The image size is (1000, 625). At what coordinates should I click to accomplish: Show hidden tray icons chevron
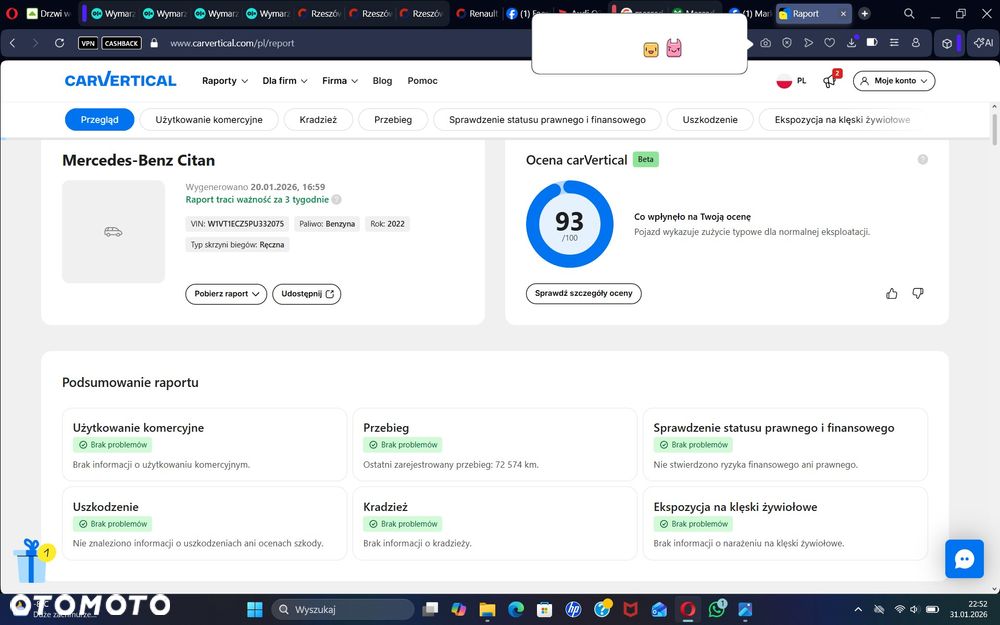(x=858, y=610)
